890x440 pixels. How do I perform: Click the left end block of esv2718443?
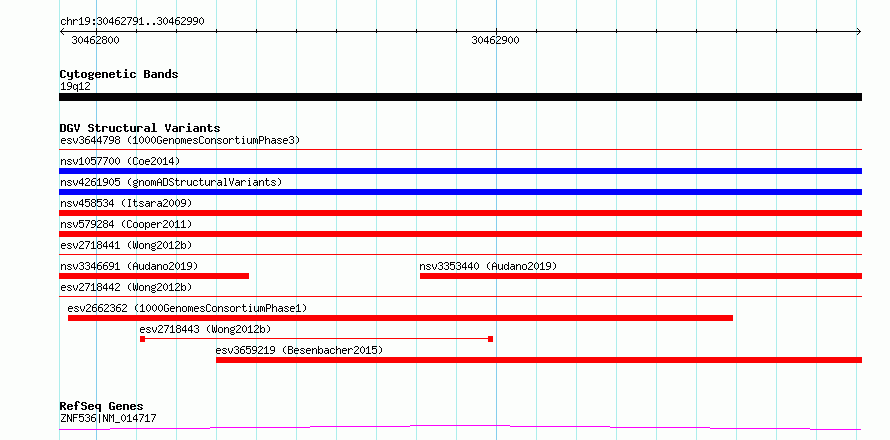click(142, 339)
